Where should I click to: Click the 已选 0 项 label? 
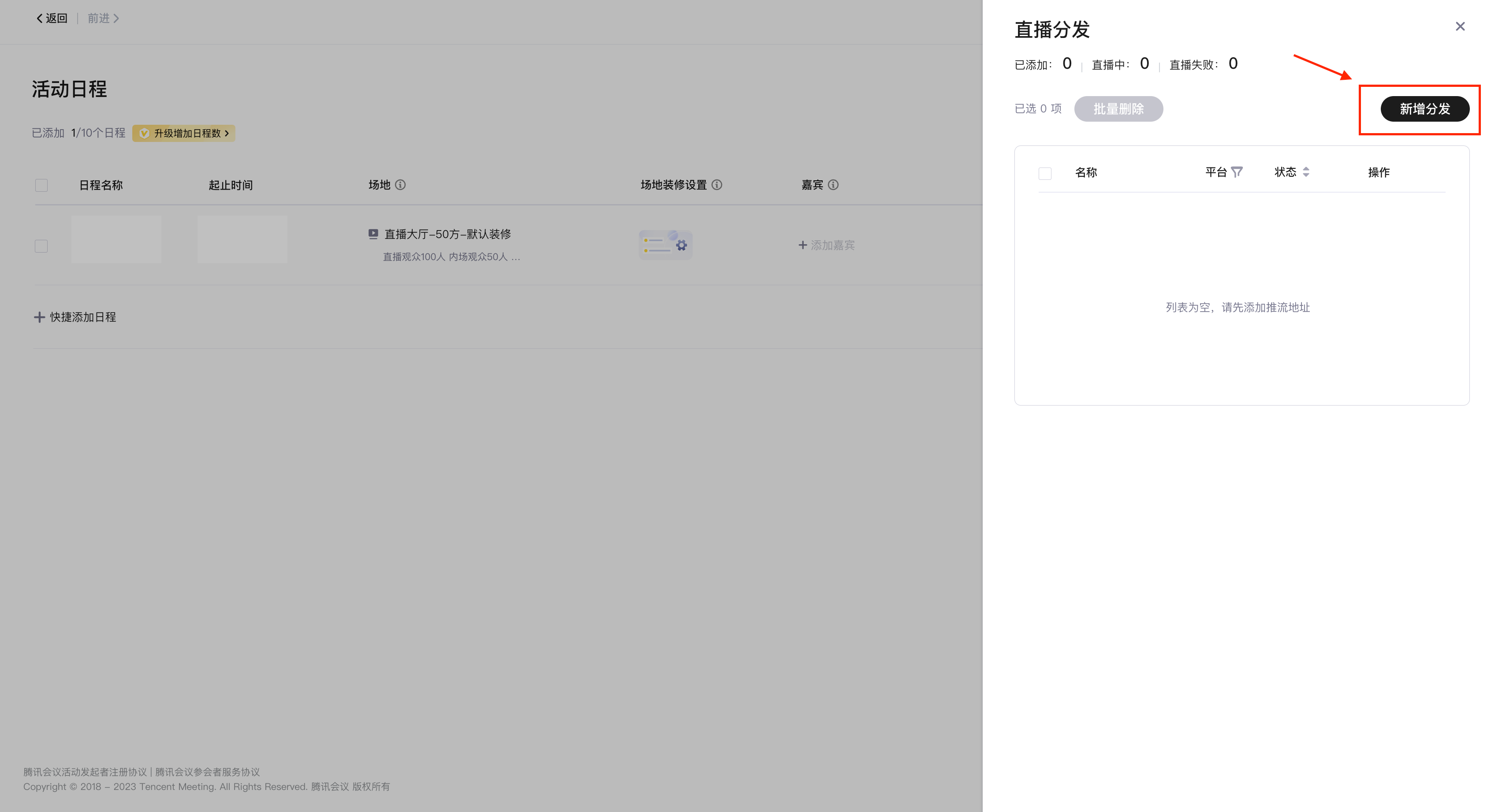click(x=1038, y=109)
